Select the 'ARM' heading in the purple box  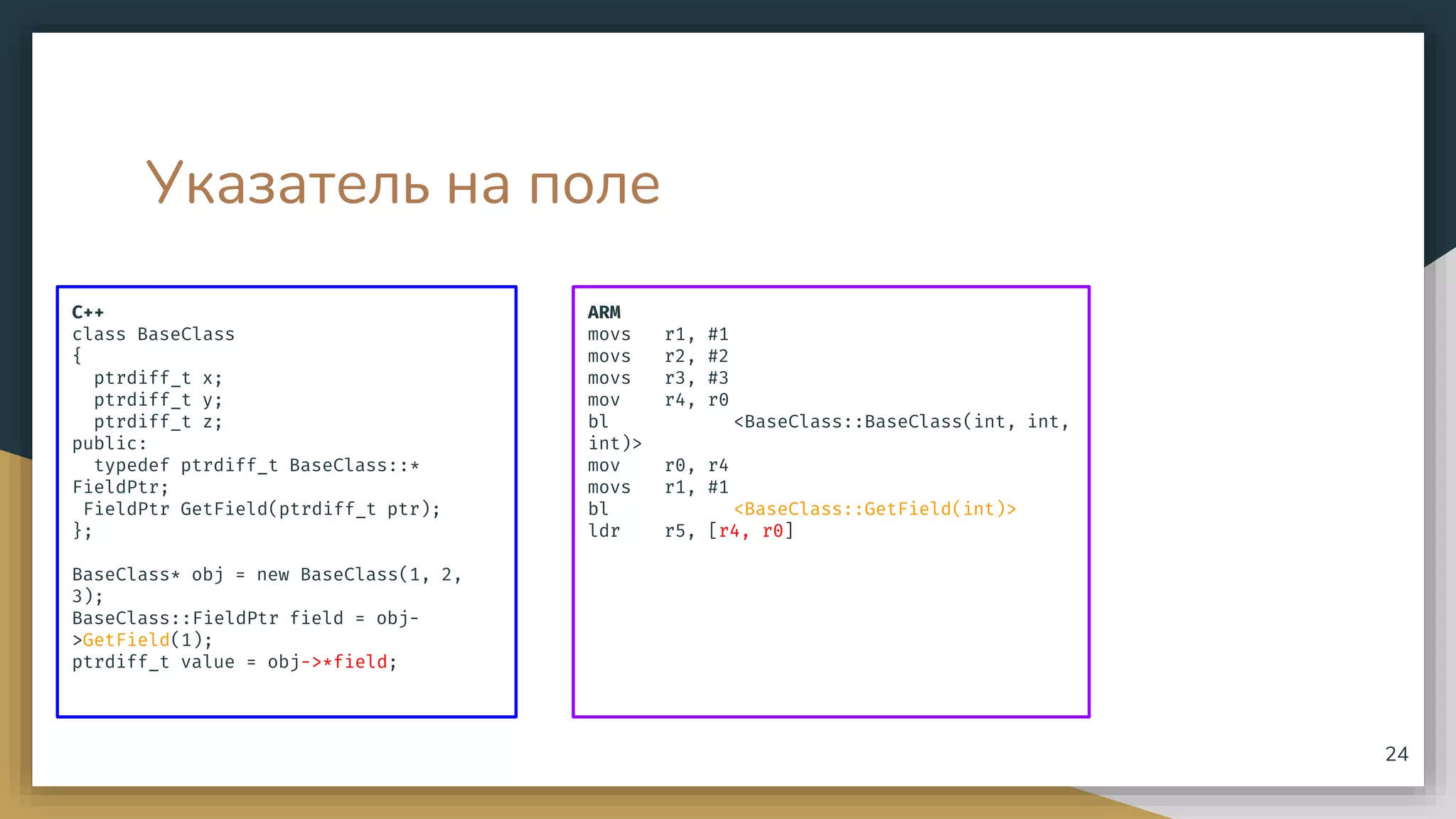pyautogui.click(x=604, y=312)
